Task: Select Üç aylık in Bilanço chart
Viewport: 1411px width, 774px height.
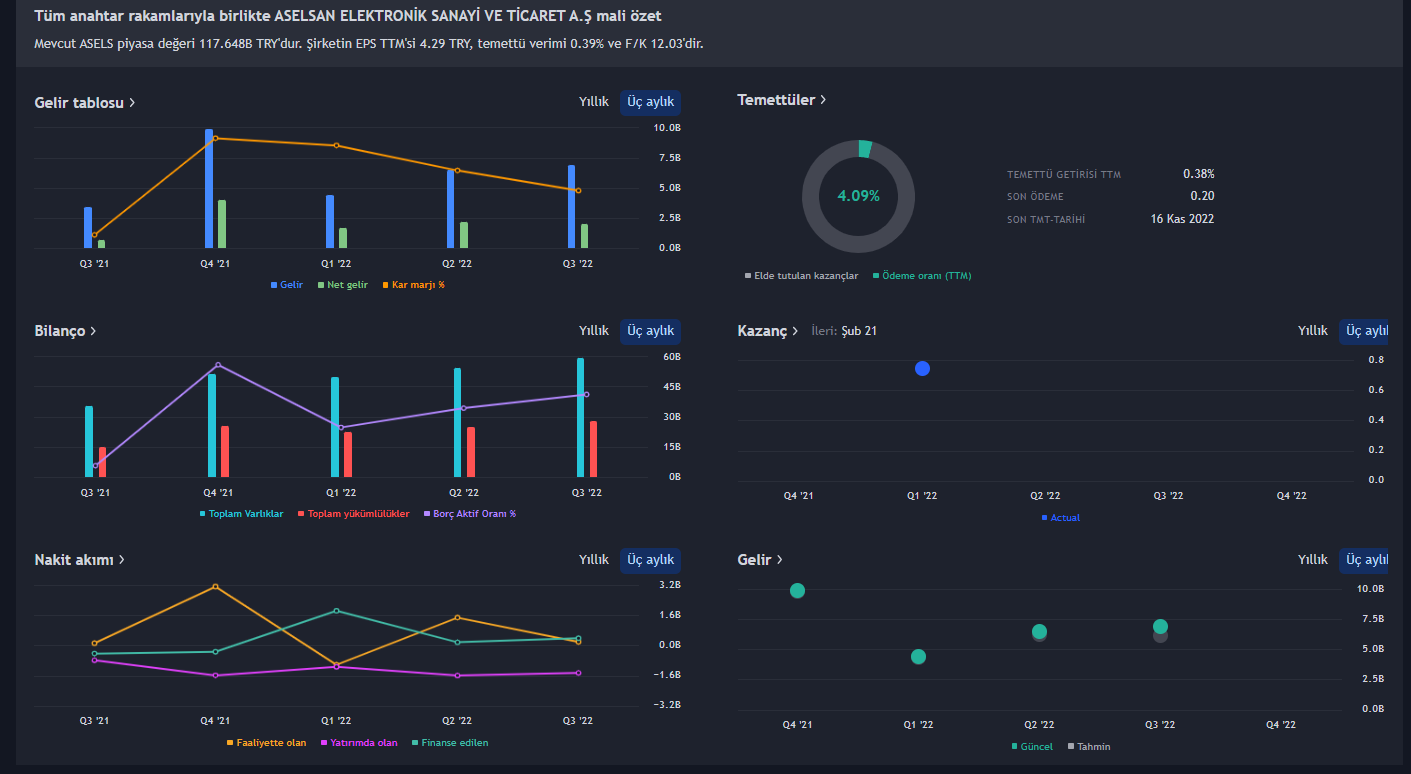Action: click(x=650, y=331)
